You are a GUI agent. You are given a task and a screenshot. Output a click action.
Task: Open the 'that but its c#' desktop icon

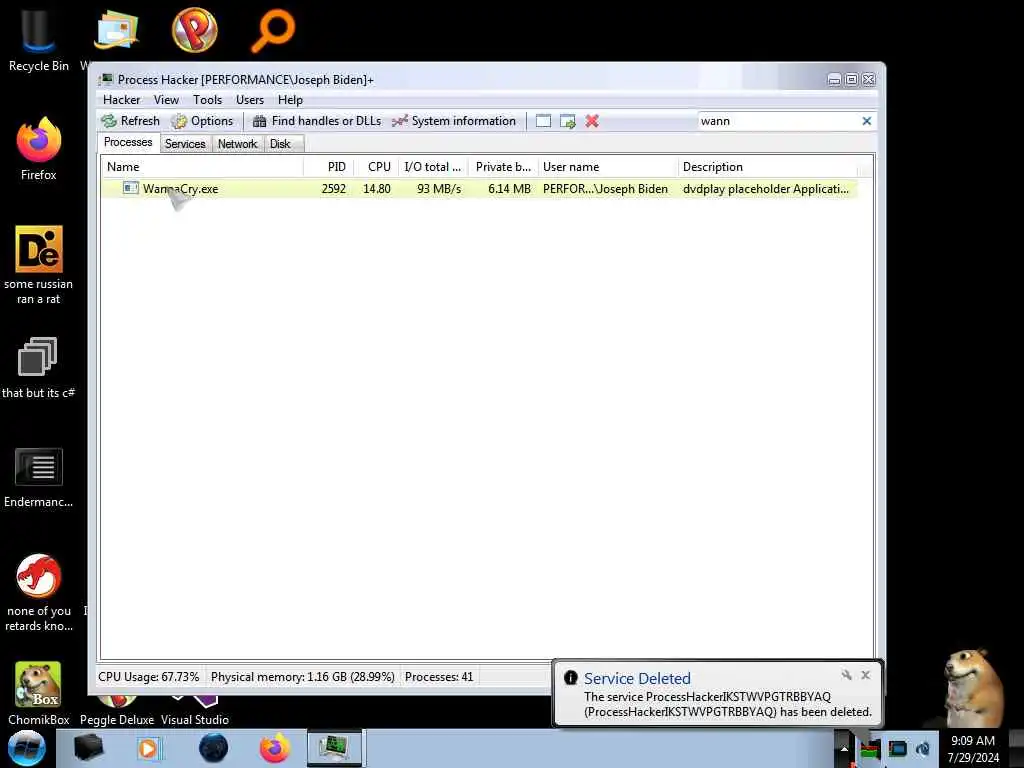(38, 367)
